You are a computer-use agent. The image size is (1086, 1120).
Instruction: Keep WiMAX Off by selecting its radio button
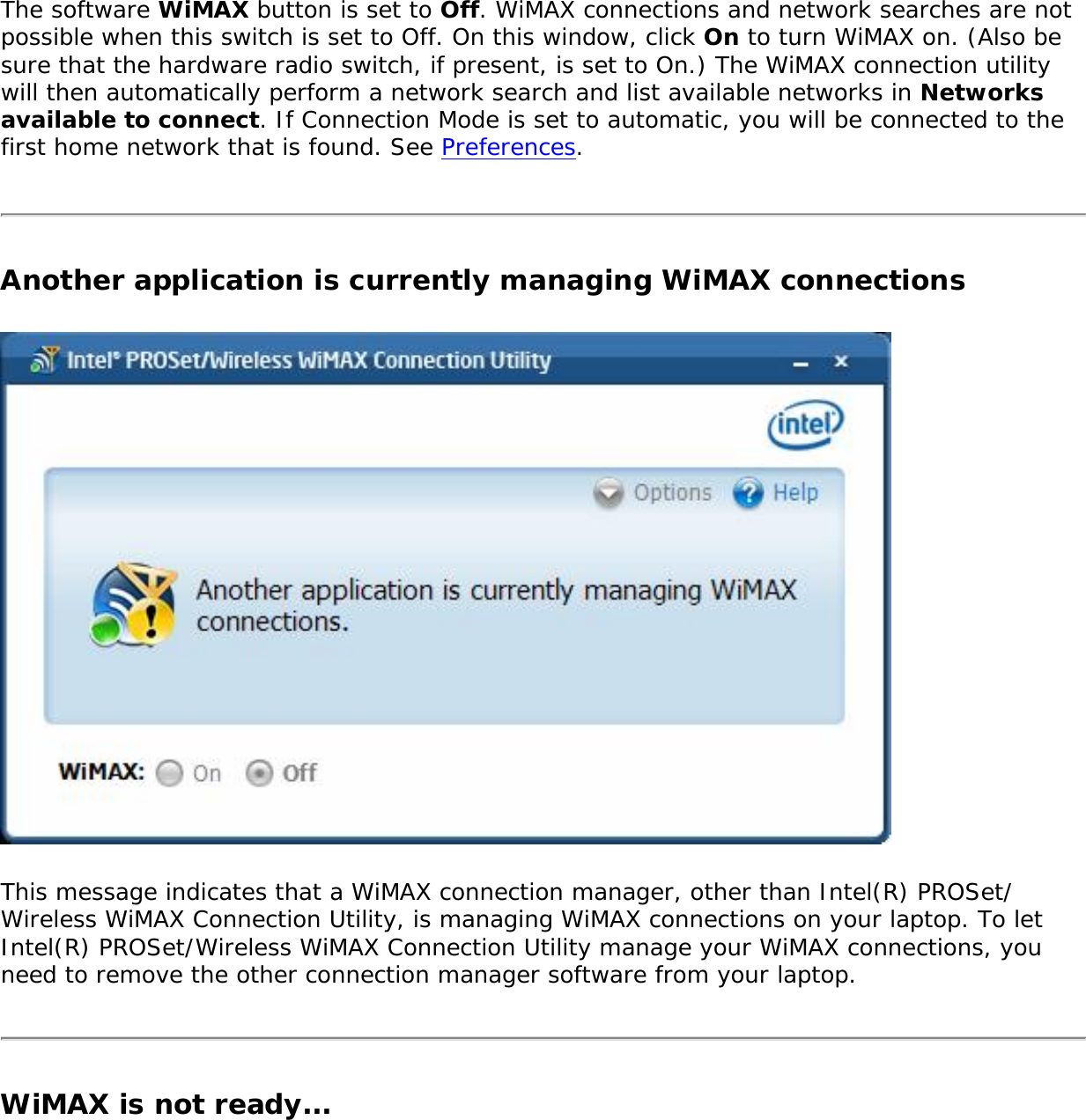(x=258, y=773)
